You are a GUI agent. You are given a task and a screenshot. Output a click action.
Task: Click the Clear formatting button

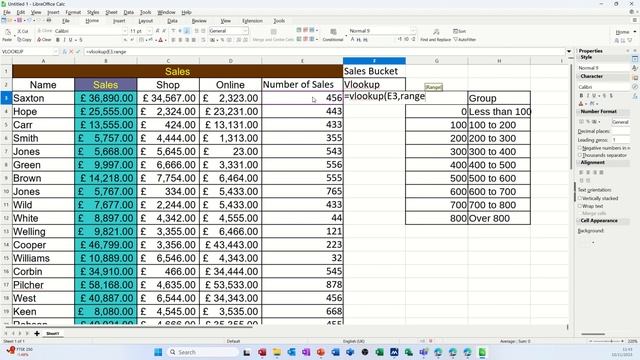coord(44,40)
